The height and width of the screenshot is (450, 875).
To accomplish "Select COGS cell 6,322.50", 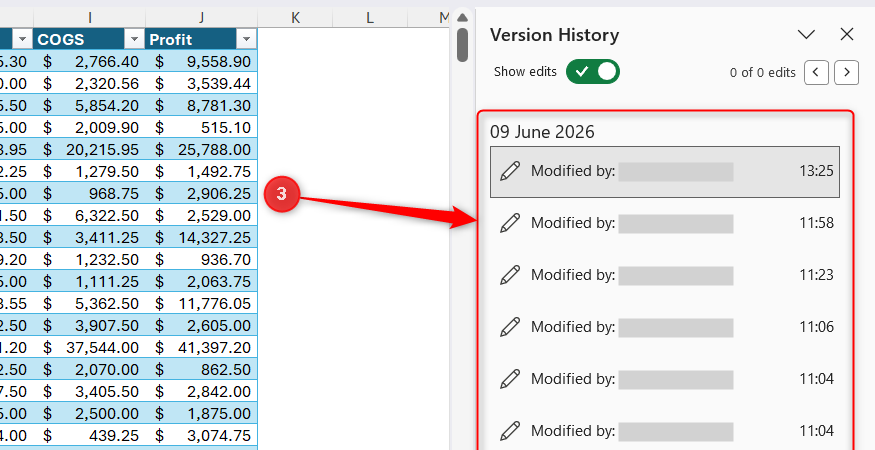I will tap(89, 216).
